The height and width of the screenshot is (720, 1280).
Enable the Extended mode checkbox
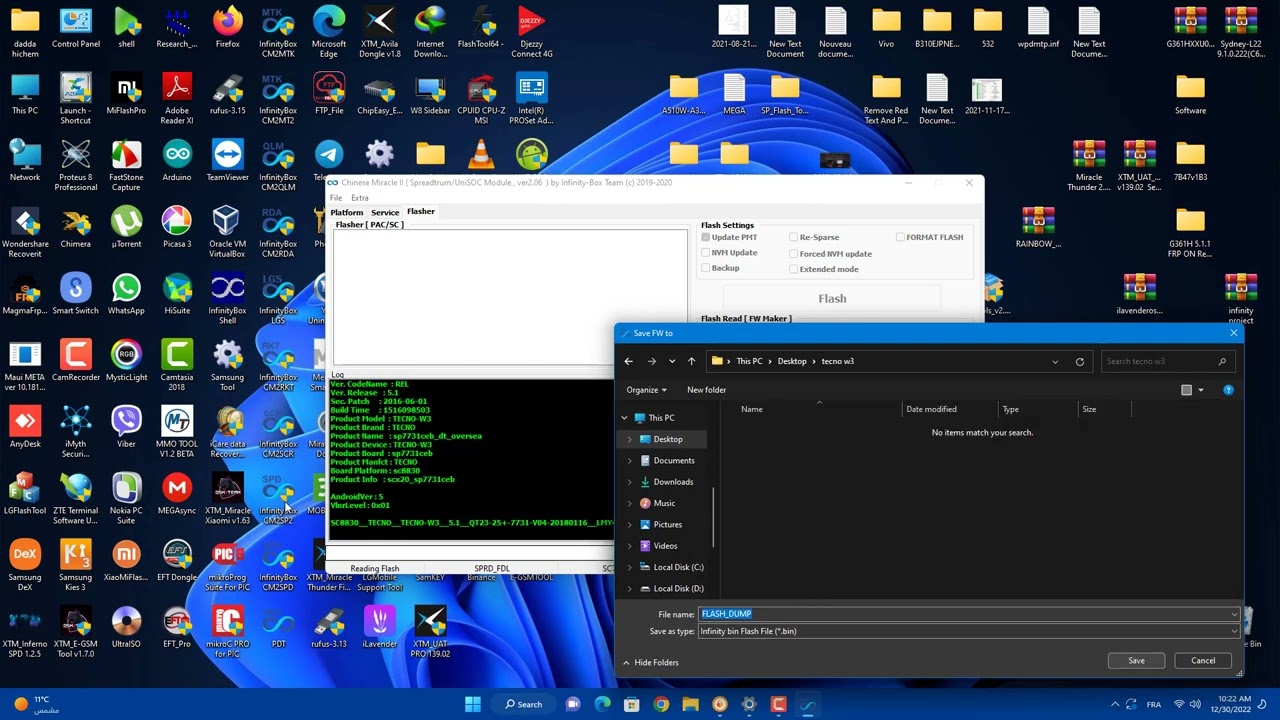[794, 269]
